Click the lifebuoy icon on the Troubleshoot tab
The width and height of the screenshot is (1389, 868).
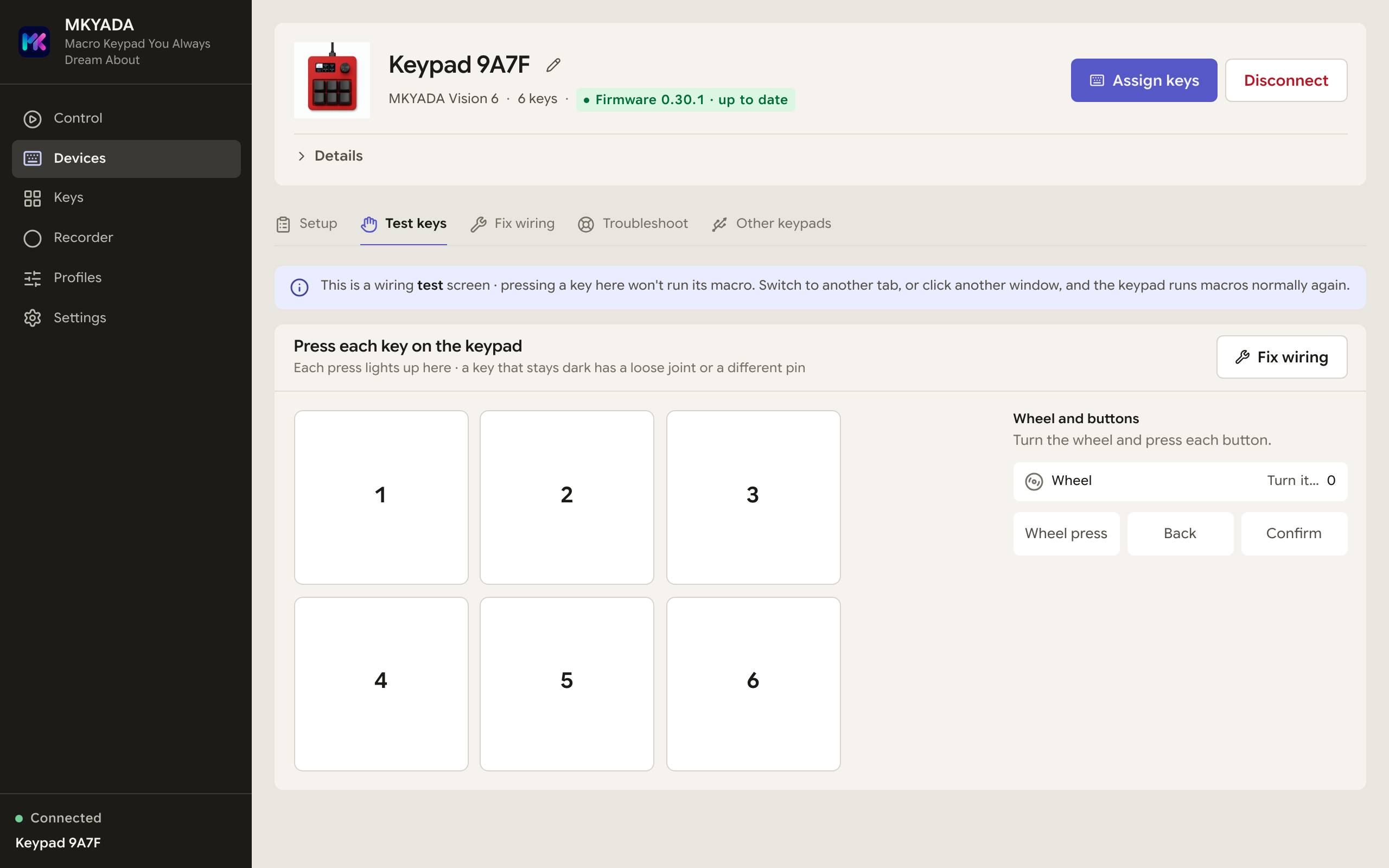(585, 224)
